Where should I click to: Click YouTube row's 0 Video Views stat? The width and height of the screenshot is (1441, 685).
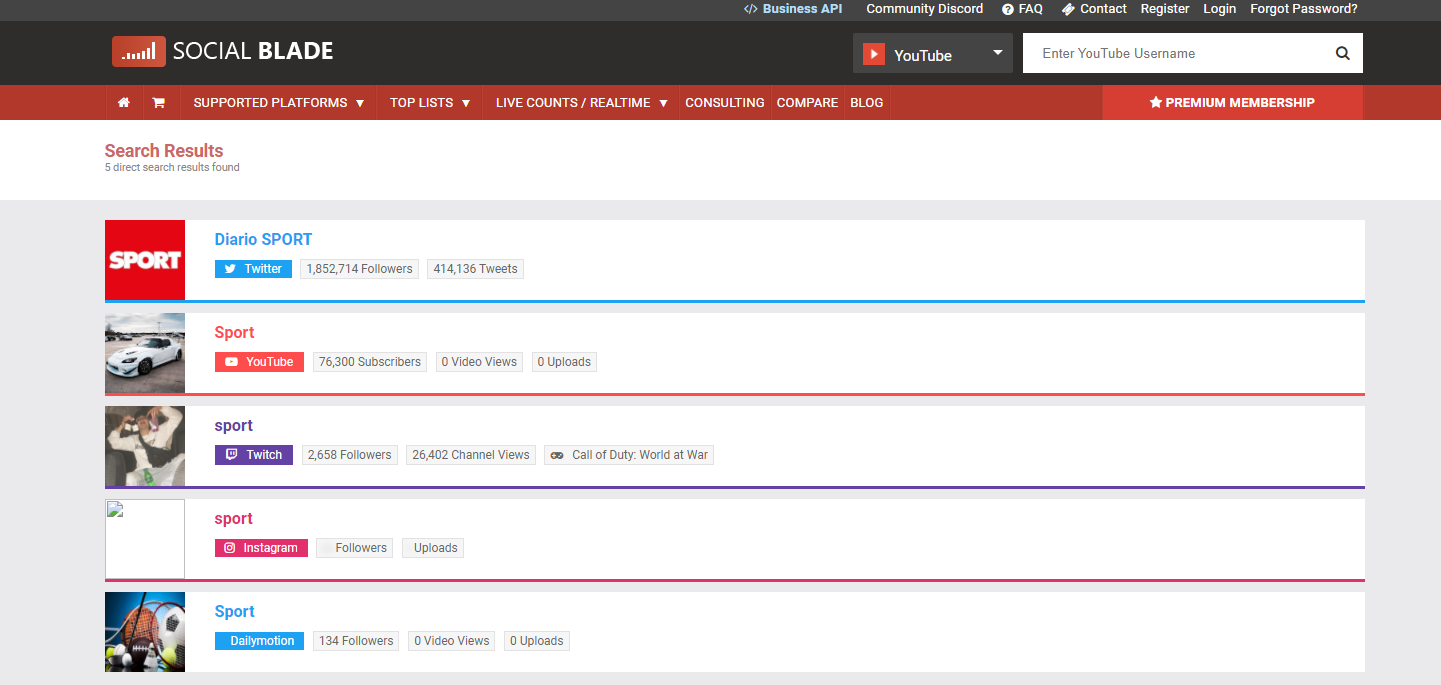[480, 362]
